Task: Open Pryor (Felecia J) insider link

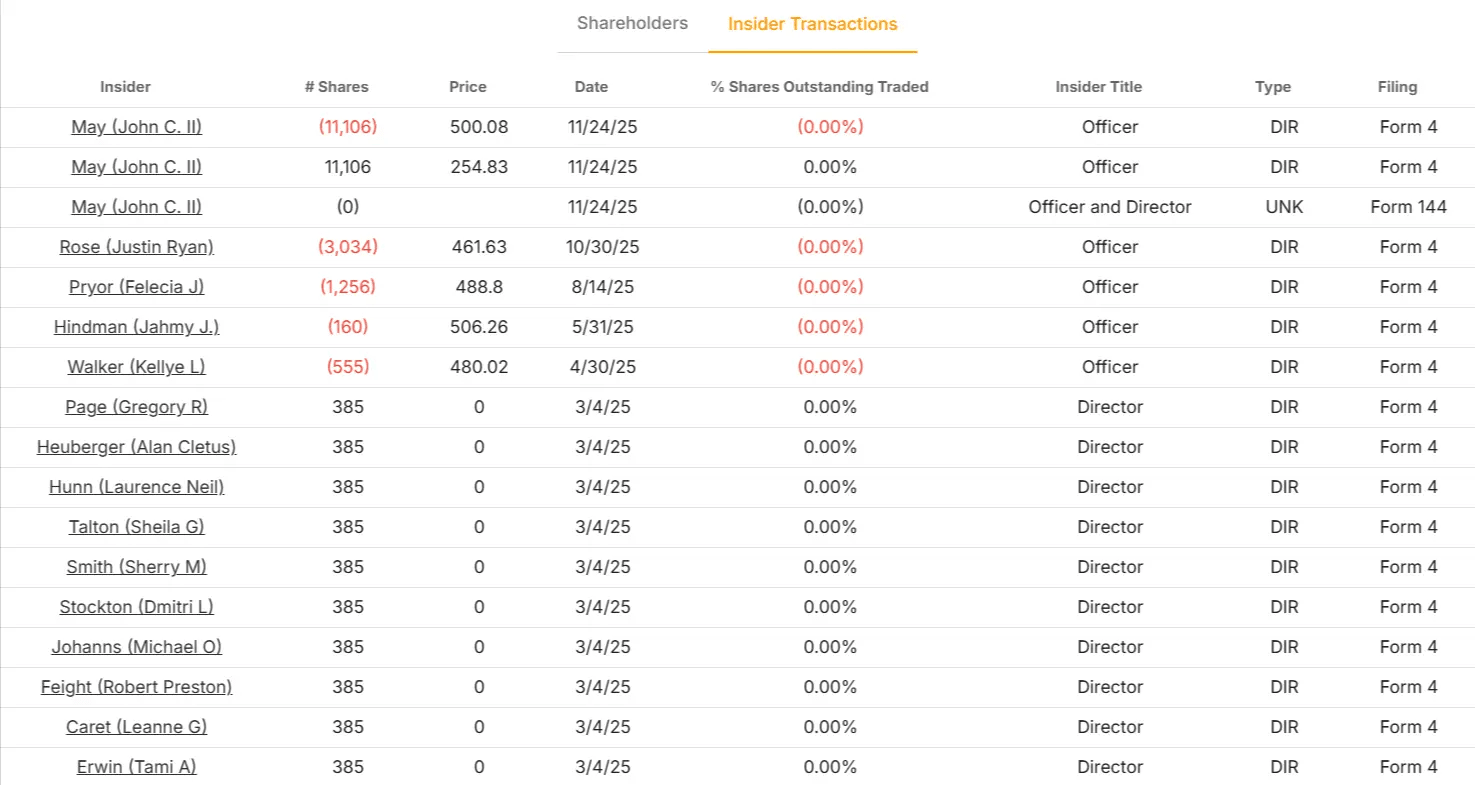Action: [x=137, y=287]
